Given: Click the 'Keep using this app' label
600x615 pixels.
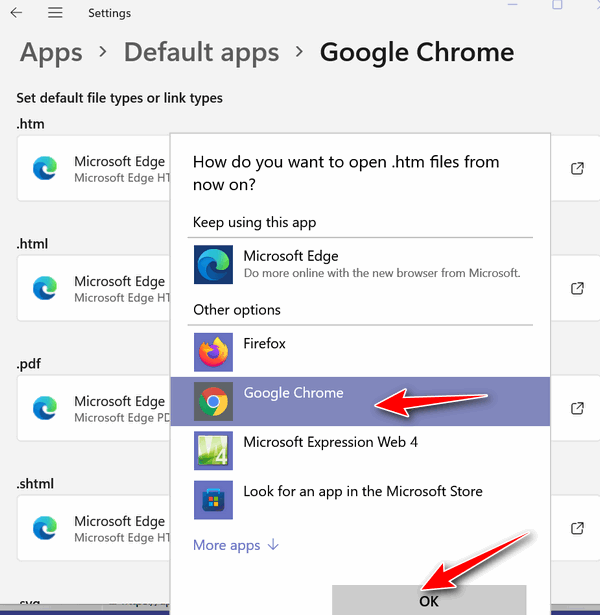Looking at the screenshot, I should coord(254,222).
